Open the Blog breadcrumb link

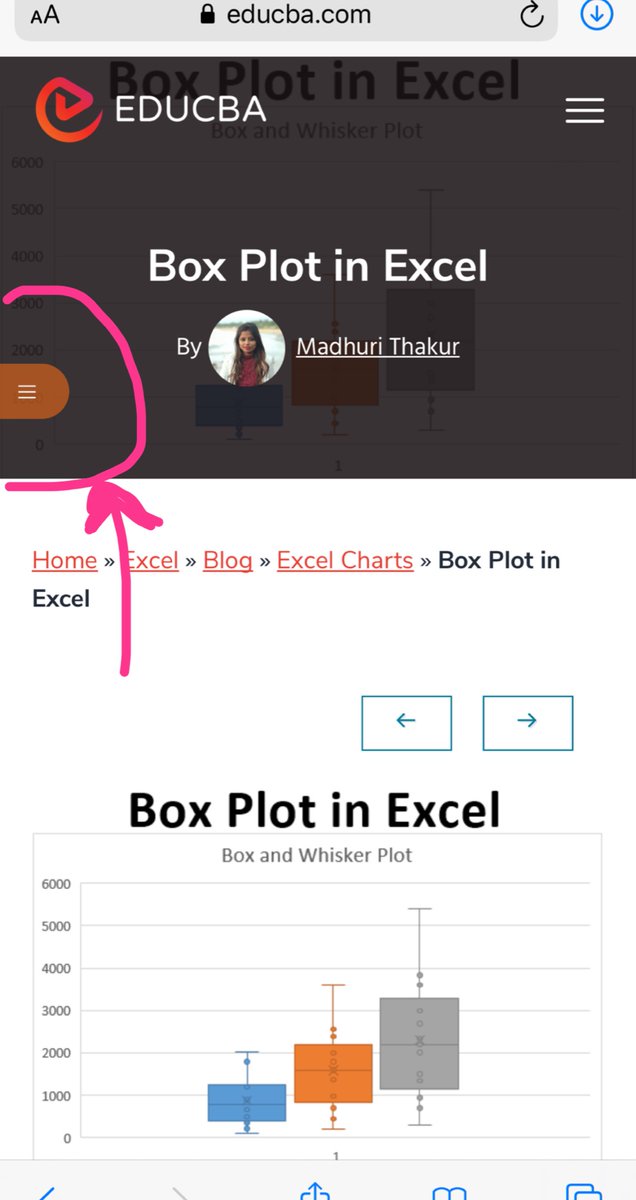click(227, 560)
